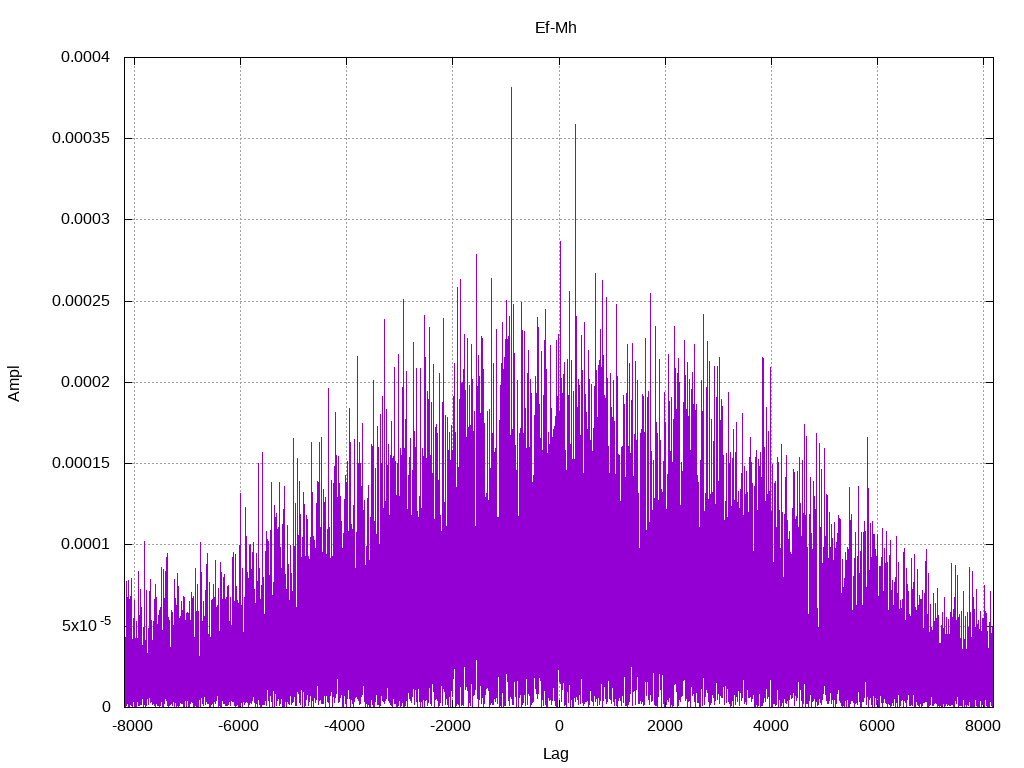The height and width of the screenshot is (768, 1024).
Task: Click the x-axis value -2000
Action: 451,726
